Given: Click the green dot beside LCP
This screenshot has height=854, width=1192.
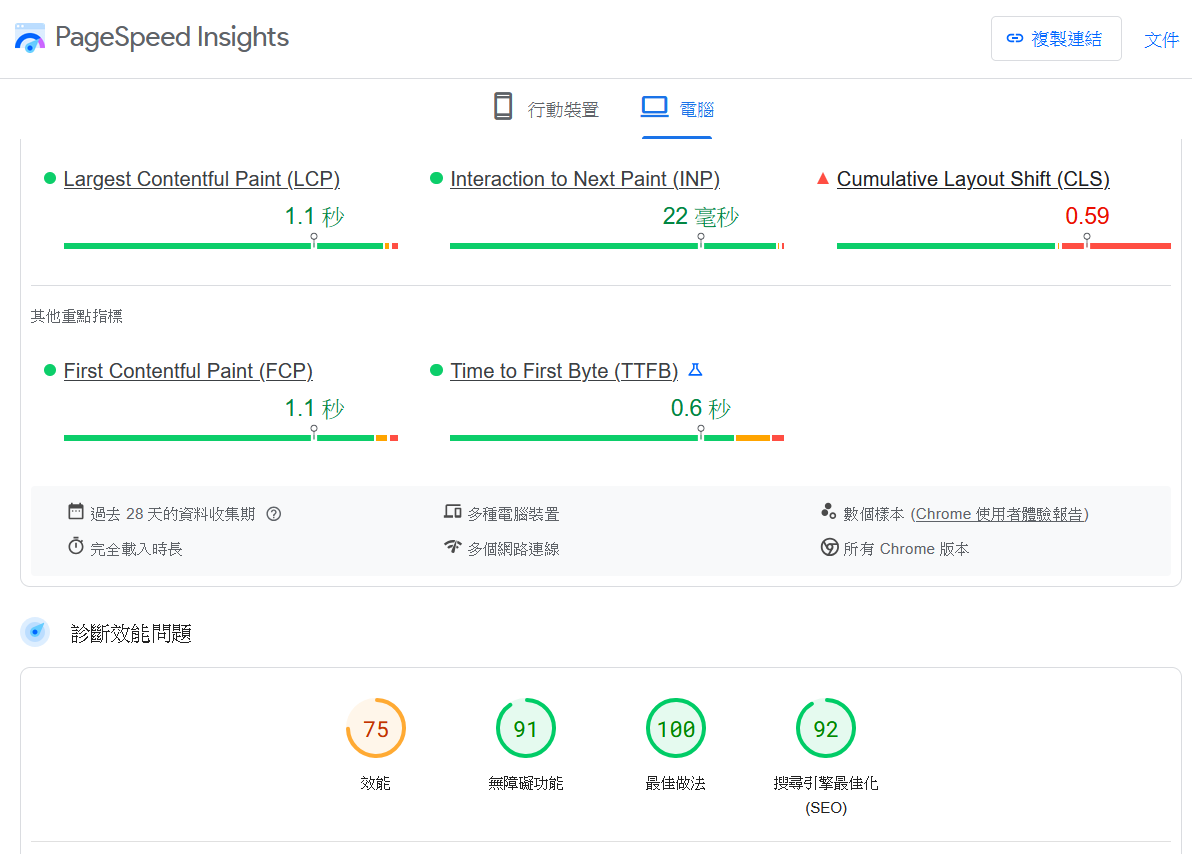Looking at the screenshot, I should (50, 178).
